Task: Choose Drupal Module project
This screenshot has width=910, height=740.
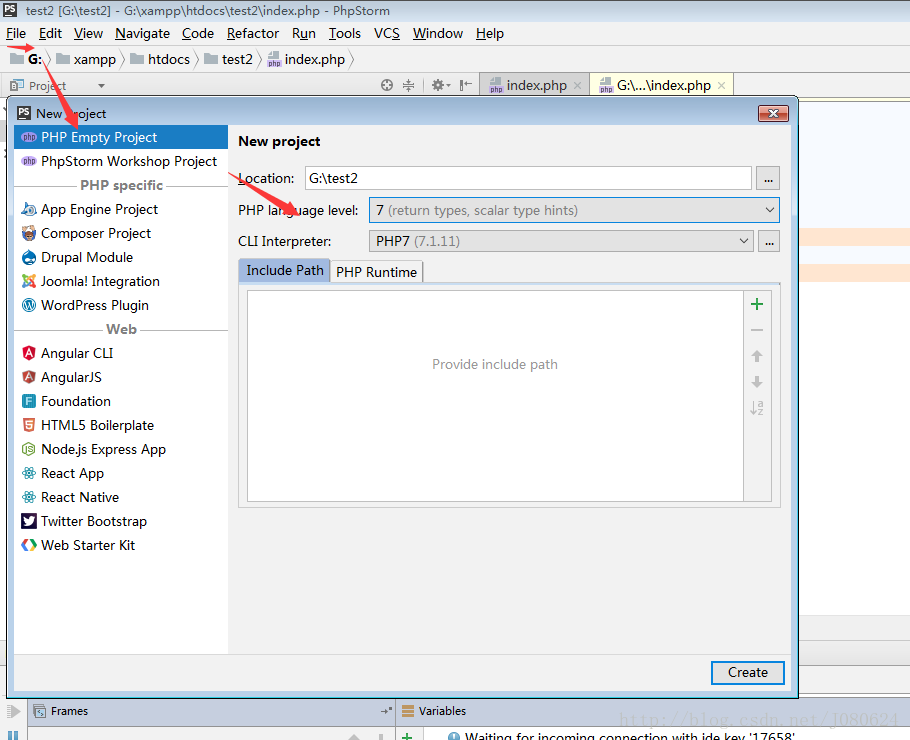Action: pyautogui.click(x=121, y=257)
